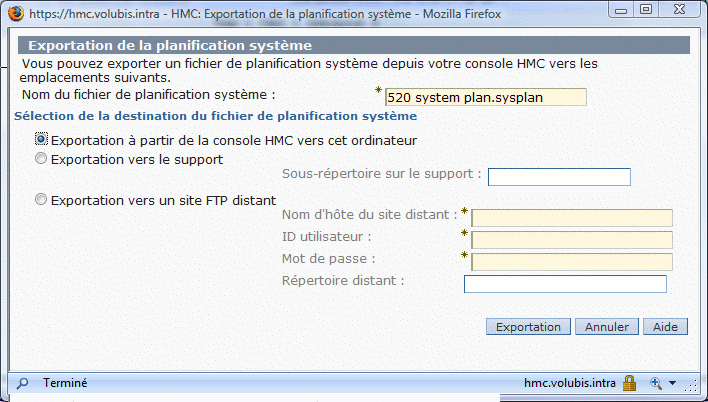Click hmc.volubis.intra site name in status bar
The image size is (708, 402).
570,383
